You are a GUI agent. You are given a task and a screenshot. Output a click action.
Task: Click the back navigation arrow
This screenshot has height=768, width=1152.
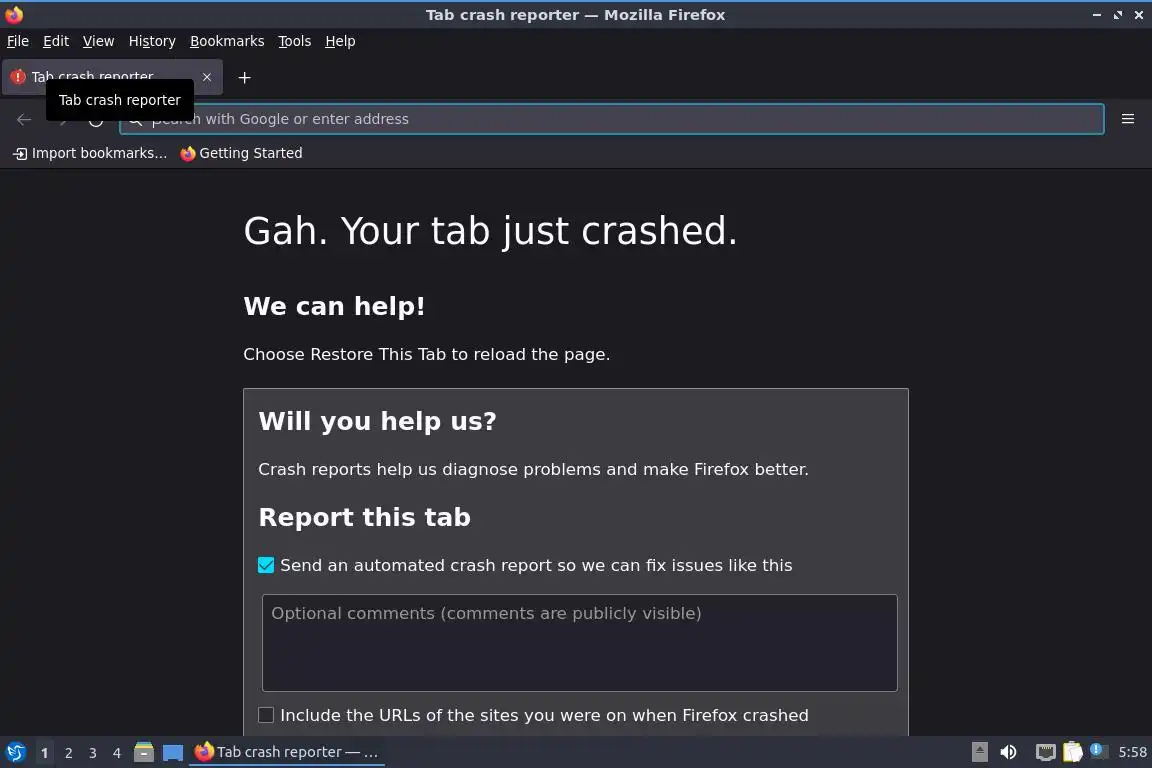click(24, 119)
